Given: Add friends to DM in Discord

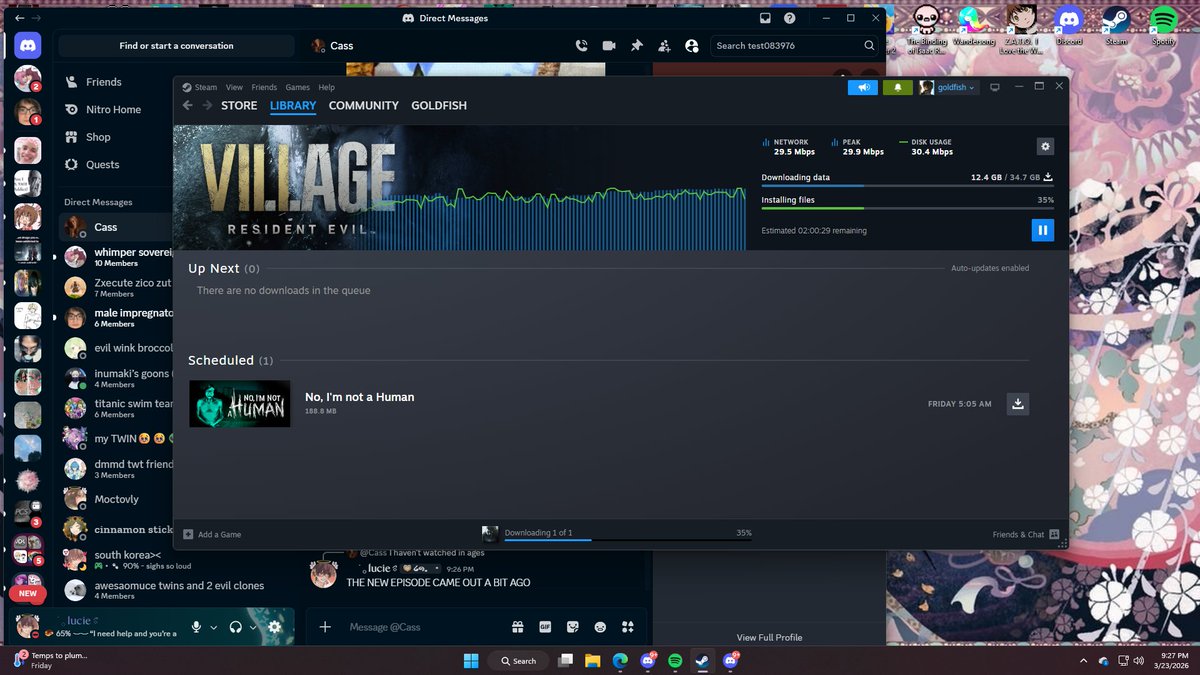Looking at the screenshot, I should click(663, 46).
